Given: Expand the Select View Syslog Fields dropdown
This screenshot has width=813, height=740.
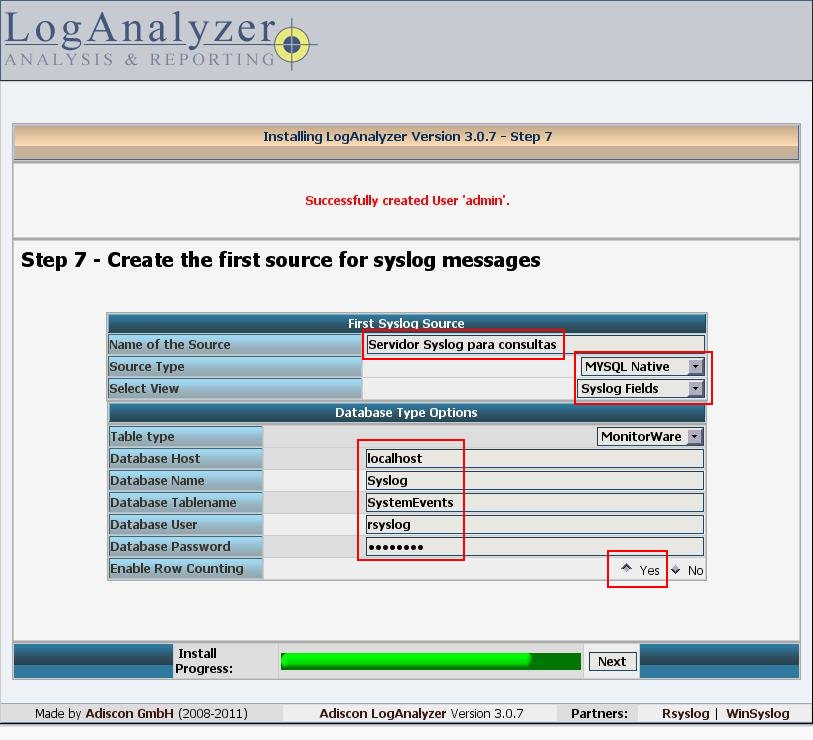Looking at the screenshot, I should coord(641,389).
